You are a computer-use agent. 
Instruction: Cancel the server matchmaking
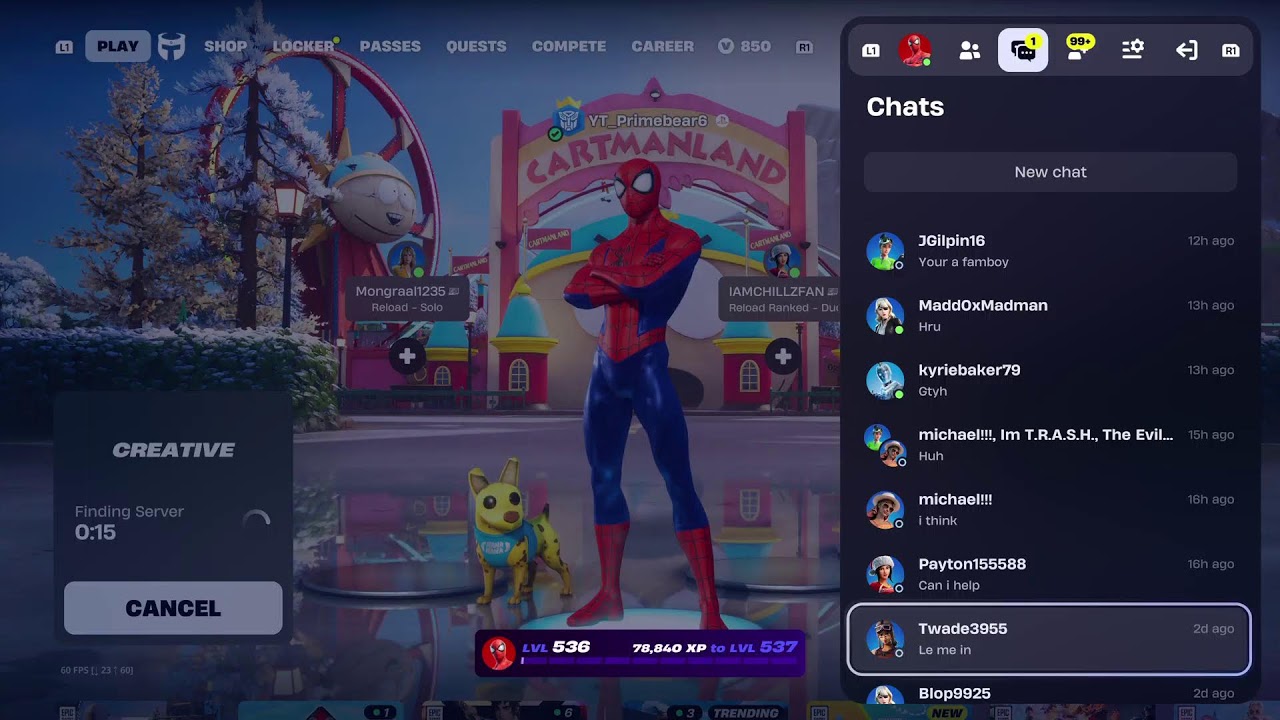coord(173,608)
